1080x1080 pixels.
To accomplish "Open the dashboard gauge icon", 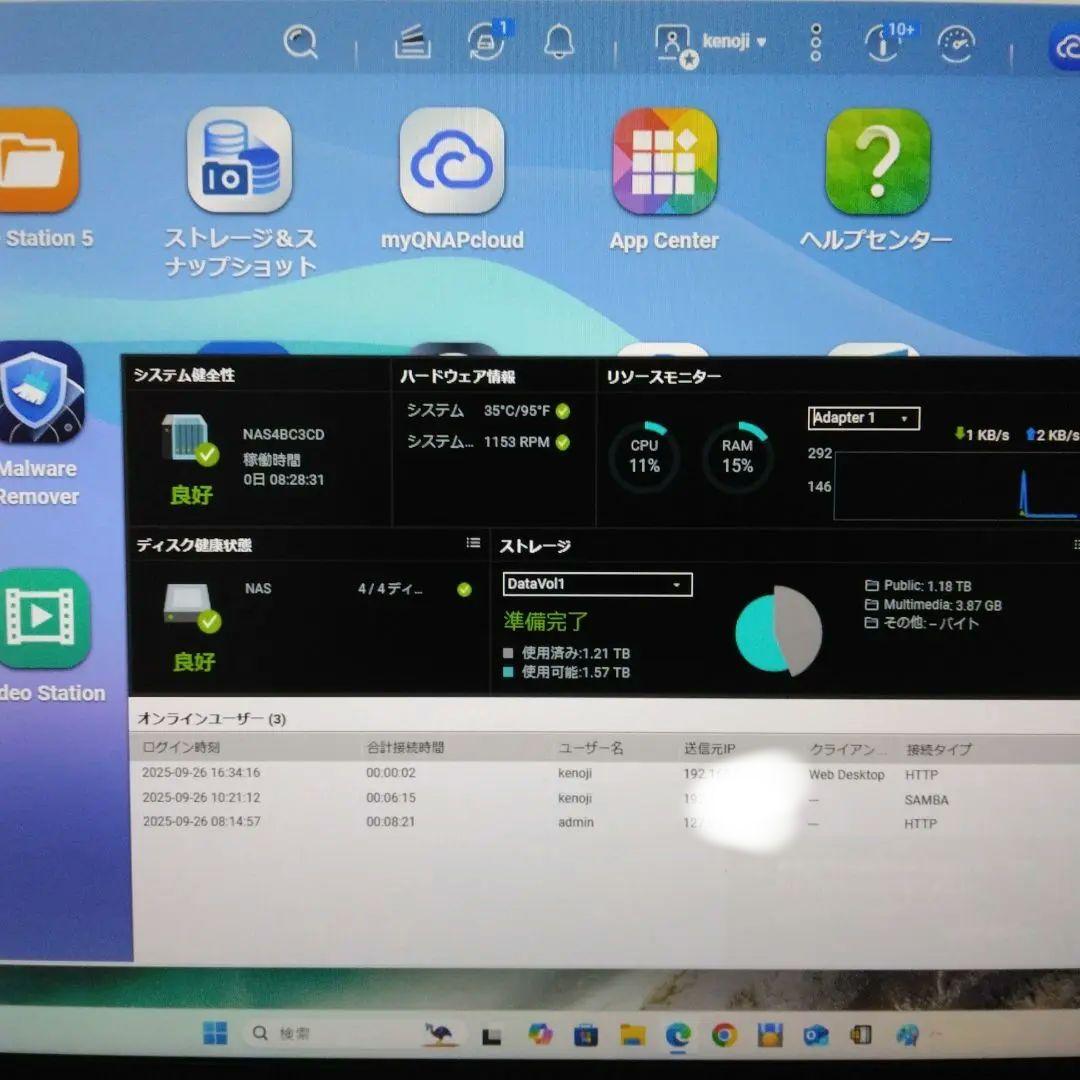I will coord(956,45).
